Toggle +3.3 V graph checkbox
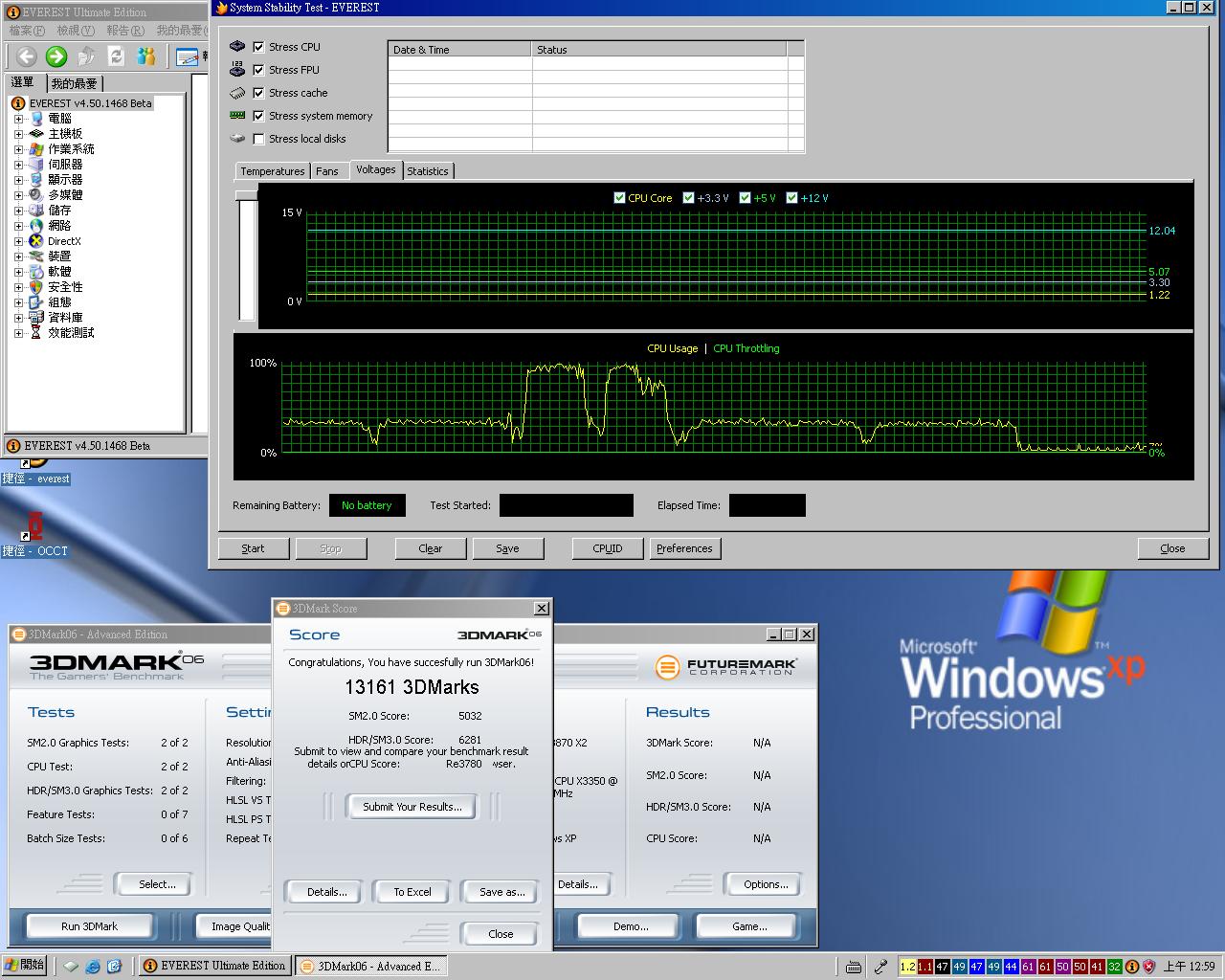Screen dimensions: 1225x980 688,197
